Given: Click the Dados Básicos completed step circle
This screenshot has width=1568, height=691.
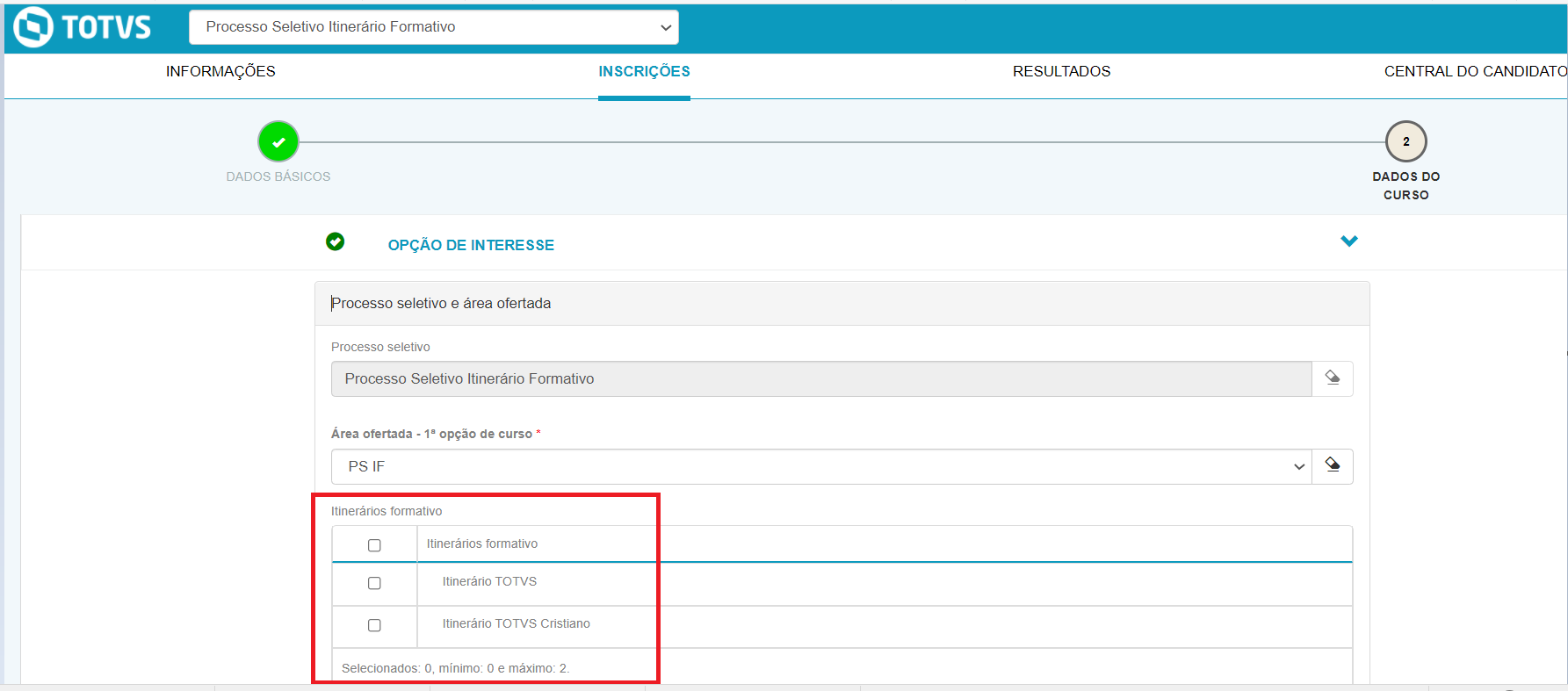Looking at the screenshot, I should (278, 141).
